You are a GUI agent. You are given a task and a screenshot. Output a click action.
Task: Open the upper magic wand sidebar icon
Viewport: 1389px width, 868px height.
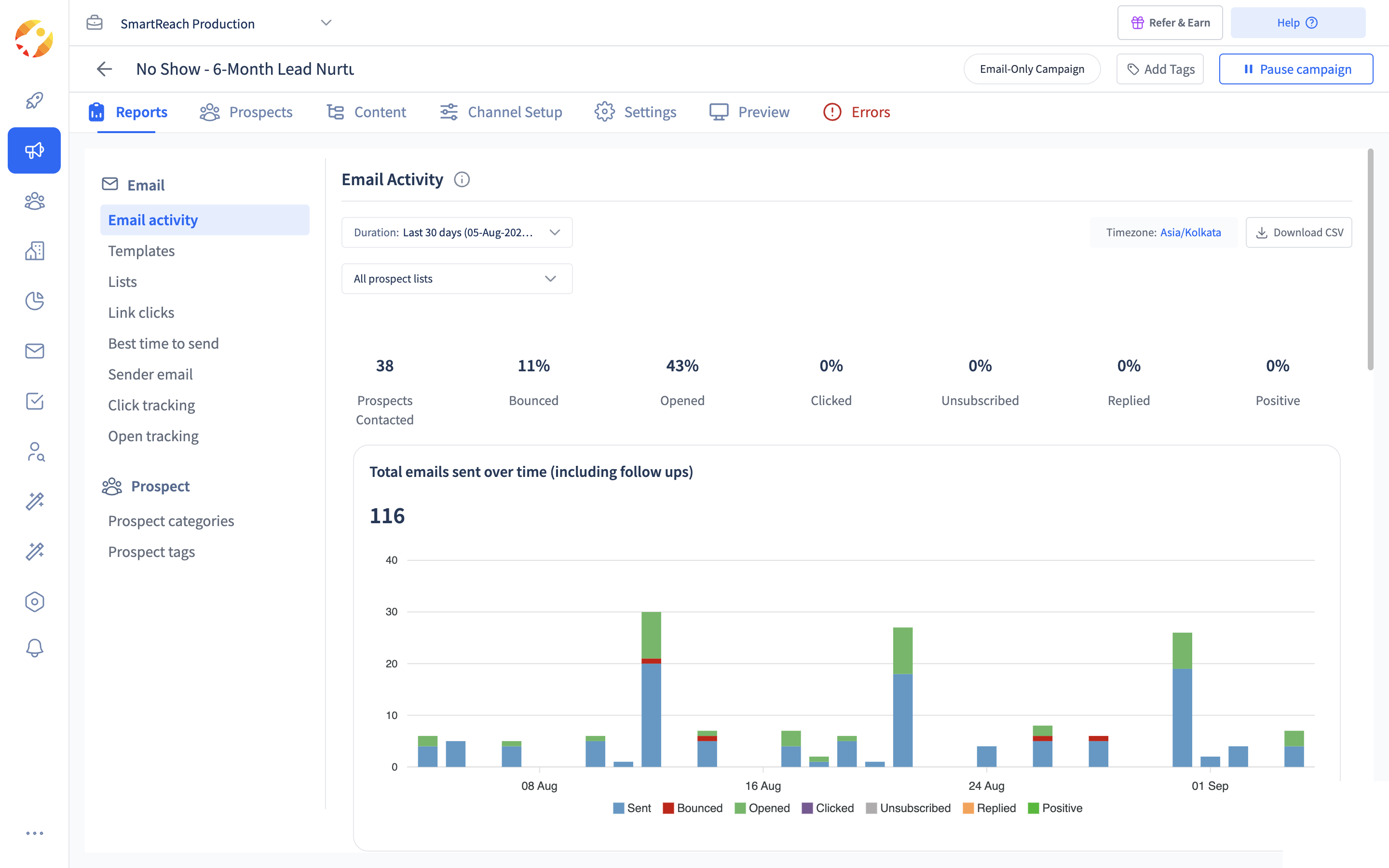(x=34, y=501)
